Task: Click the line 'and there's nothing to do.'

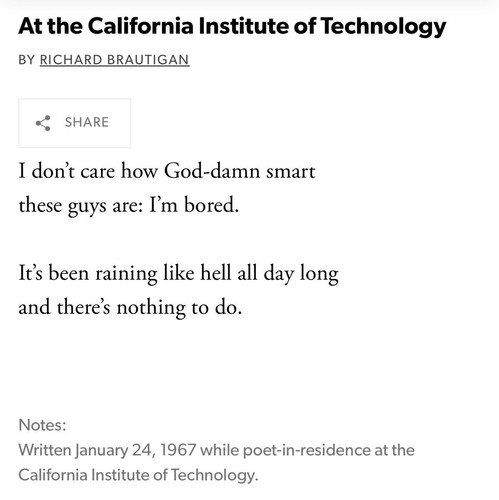Action: point(130,307)
